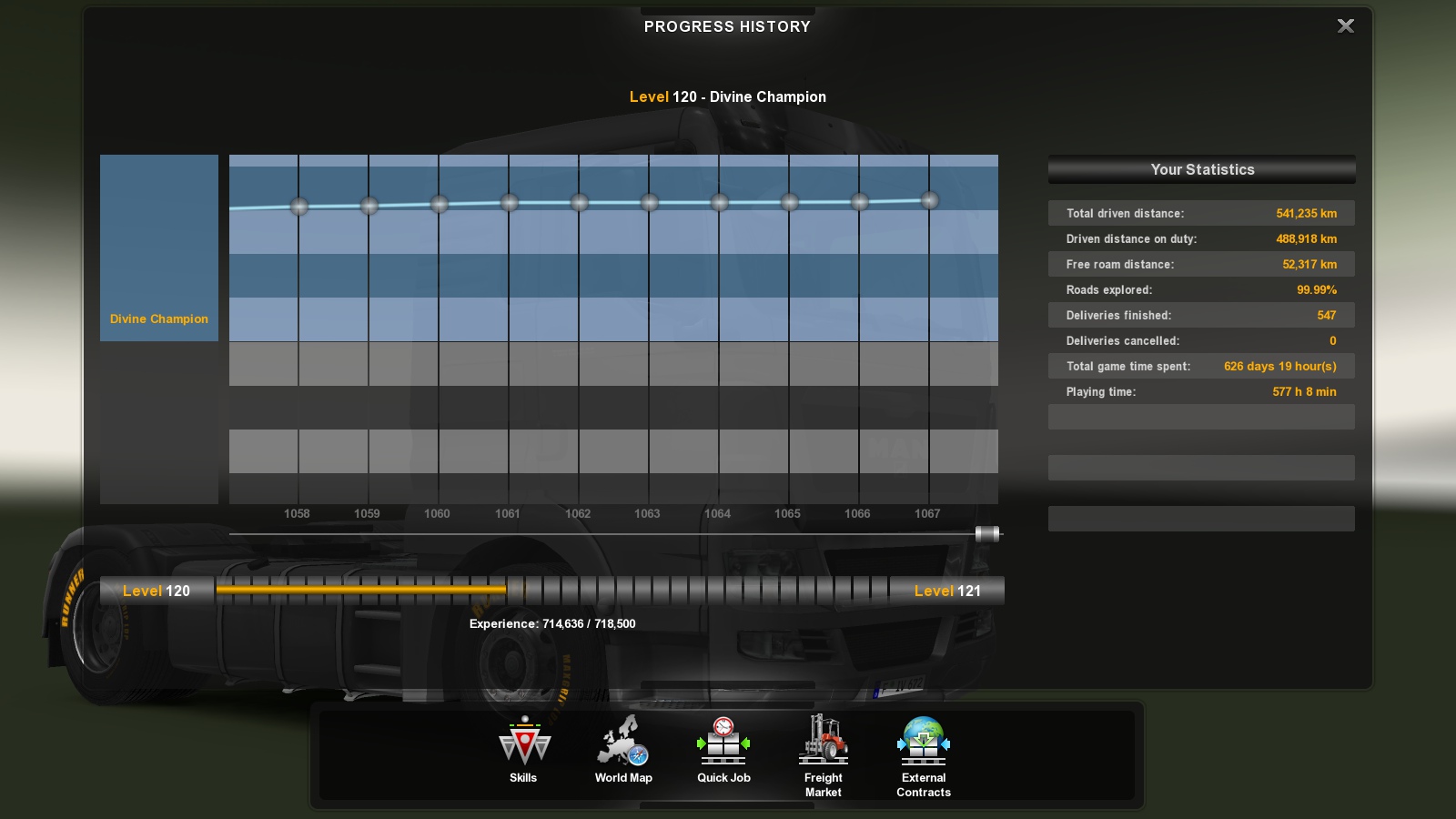Open the World Map icon
Viewport: 1456px width, 819px height.
pos(623,742)
